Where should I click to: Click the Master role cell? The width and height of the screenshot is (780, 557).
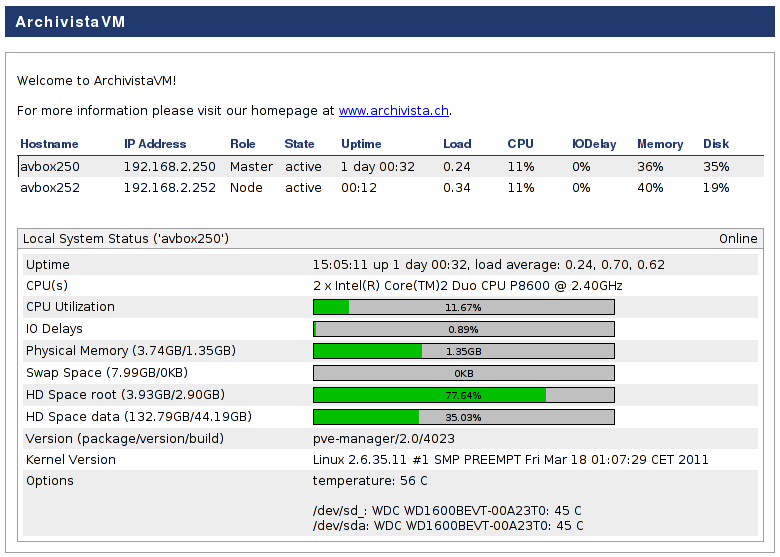coord(251,167)
